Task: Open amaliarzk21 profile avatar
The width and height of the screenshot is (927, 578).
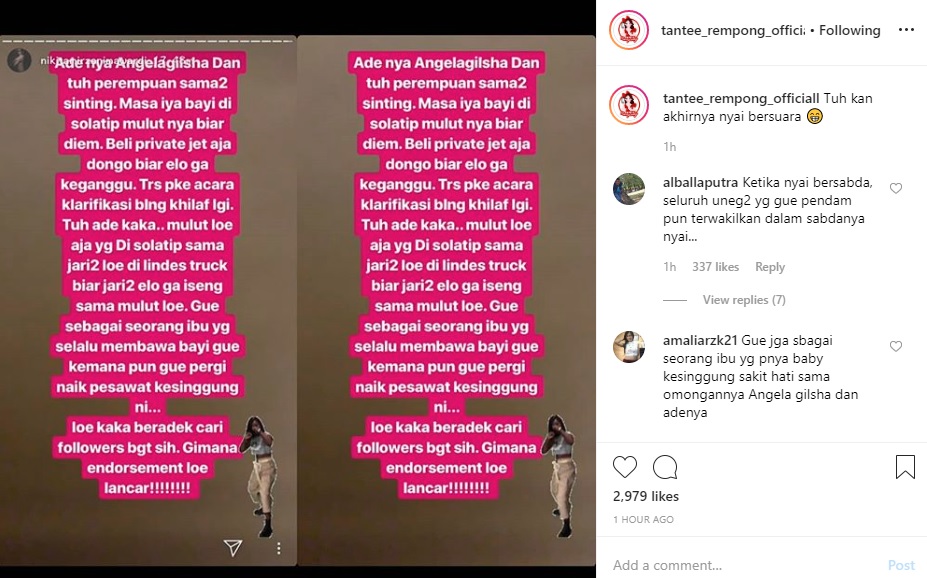Action: point(628,347)
